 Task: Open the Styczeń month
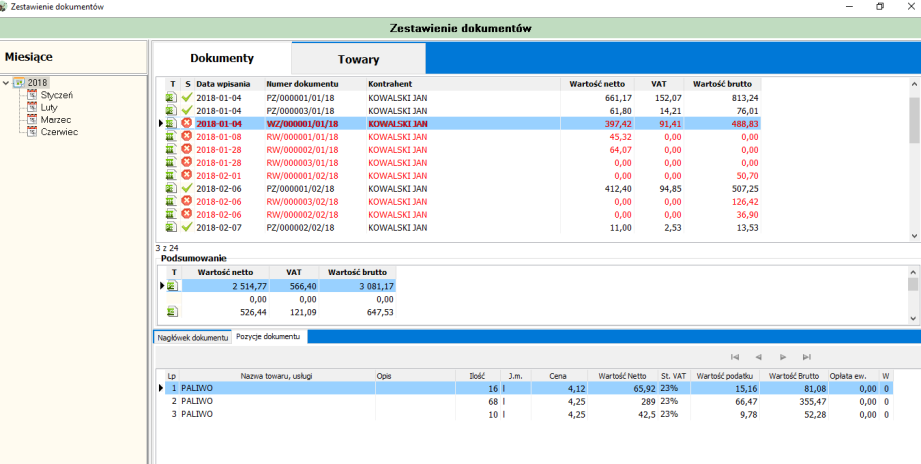57,95
